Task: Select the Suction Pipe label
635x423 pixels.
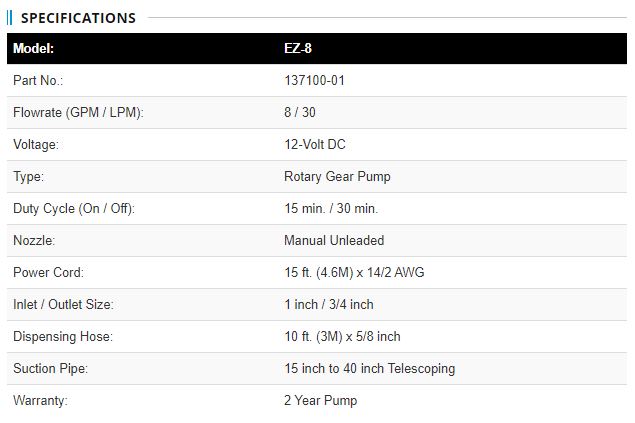Action: (x=50, y=368)
